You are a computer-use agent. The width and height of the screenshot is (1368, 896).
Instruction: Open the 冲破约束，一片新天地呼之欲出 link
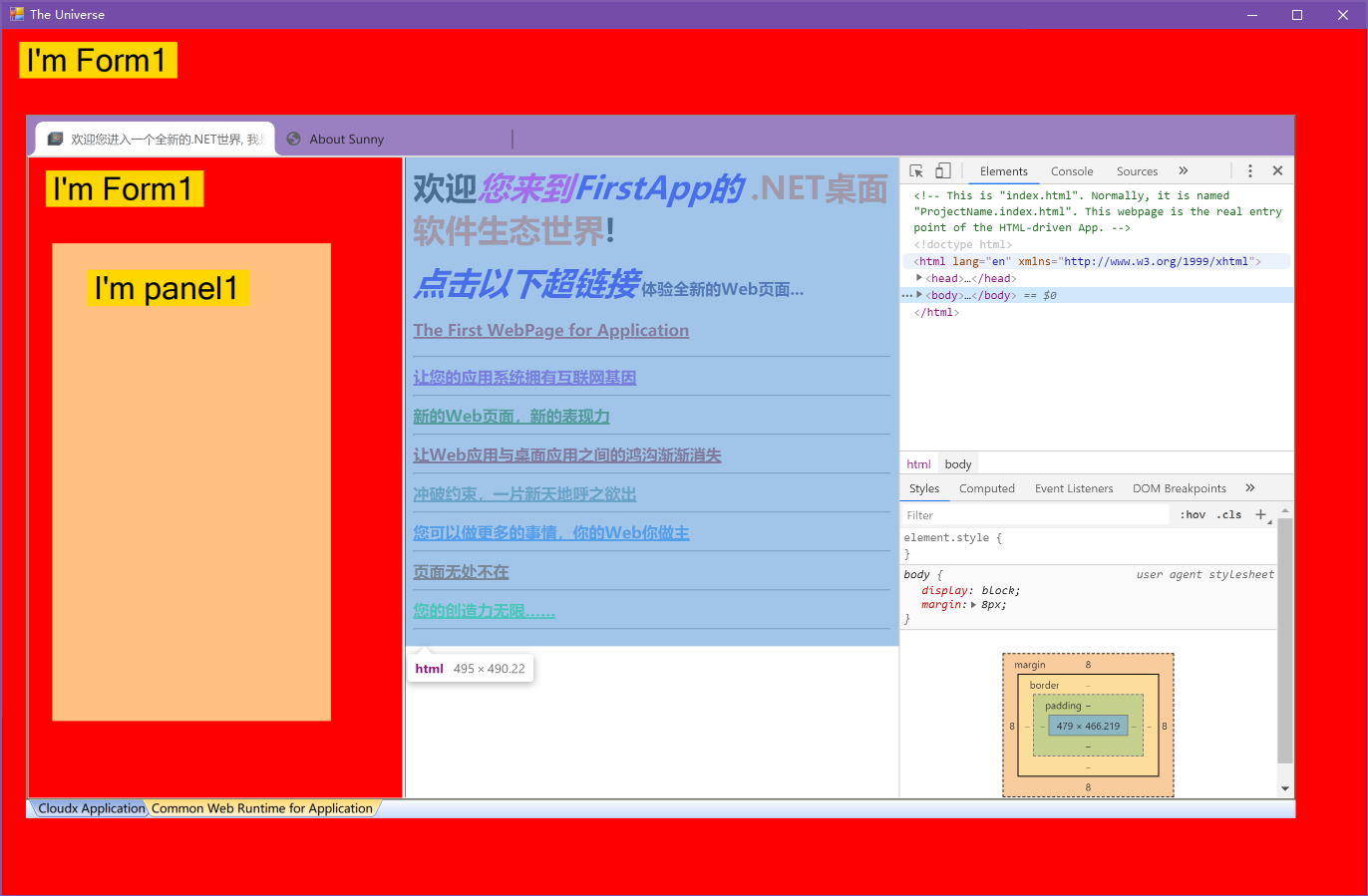(x=524, y=494)
